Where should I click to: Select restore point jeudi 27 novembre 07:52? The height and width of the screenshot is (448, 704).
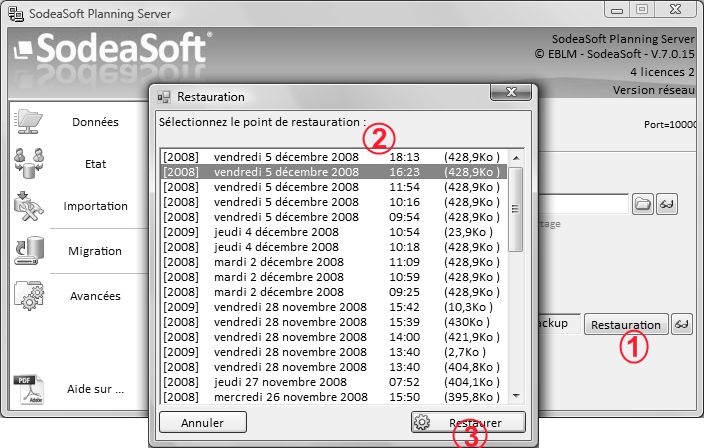tap(334, 382)
